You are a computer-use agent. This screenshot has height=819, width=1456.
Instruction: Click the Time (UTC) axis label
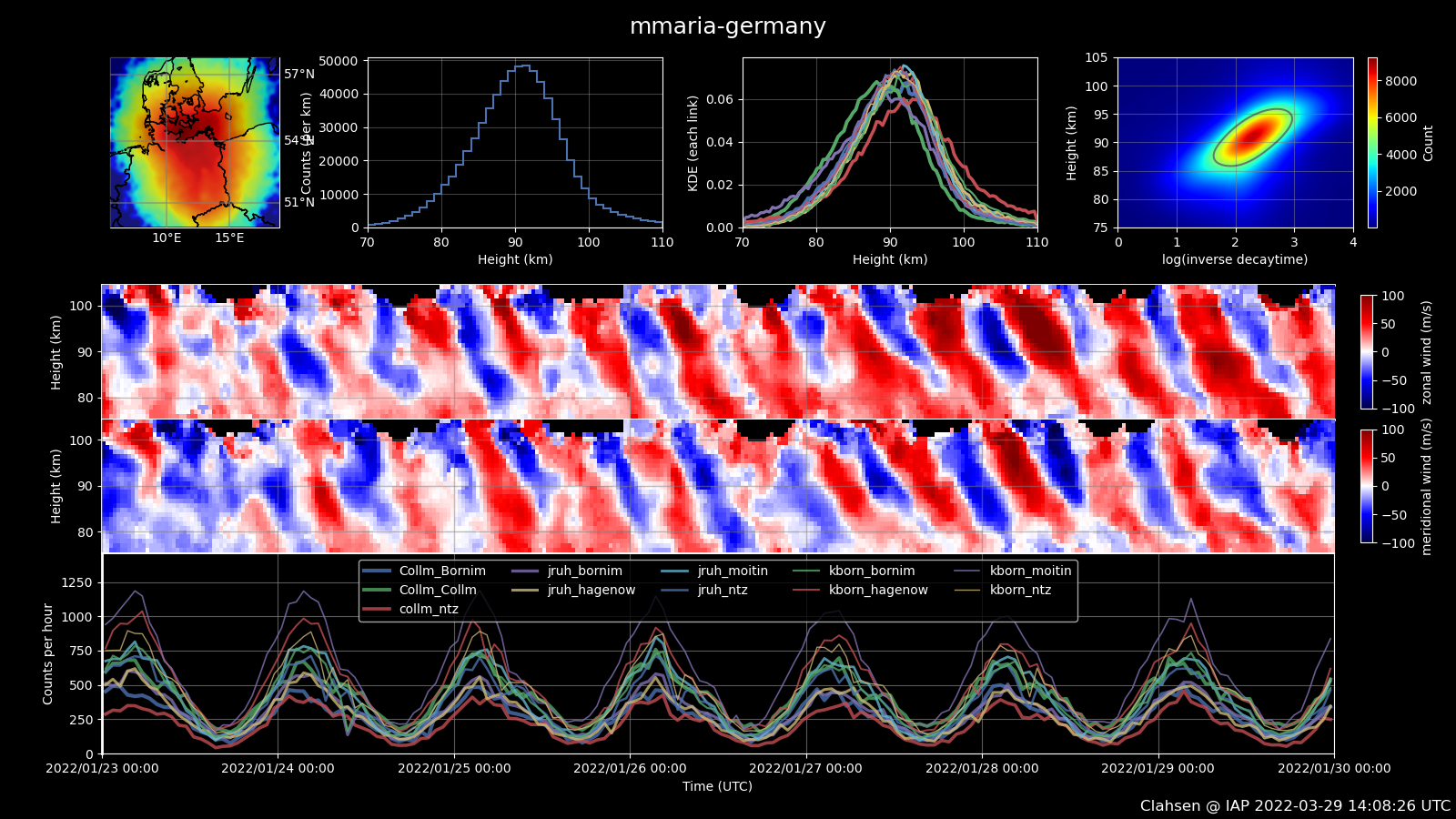pyautogui.click(x=718, y=787)
